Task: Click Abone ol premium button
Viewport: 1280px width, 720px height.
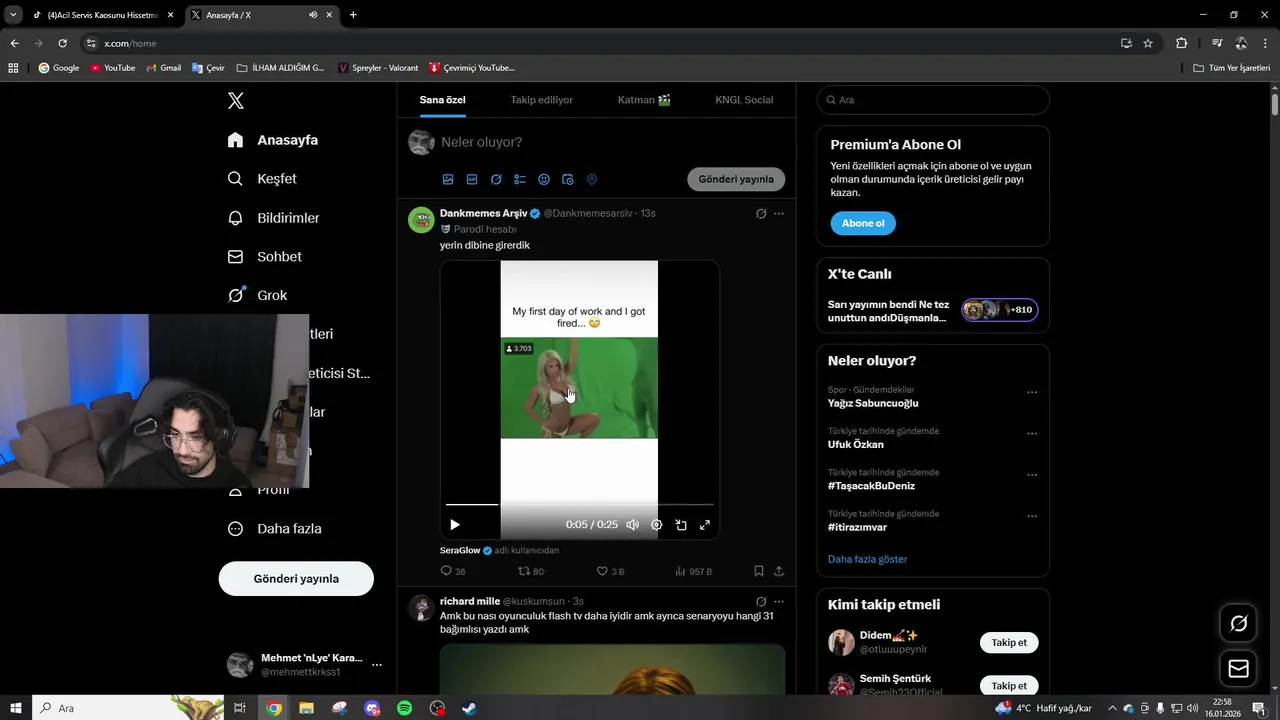Action: (863, 223)
